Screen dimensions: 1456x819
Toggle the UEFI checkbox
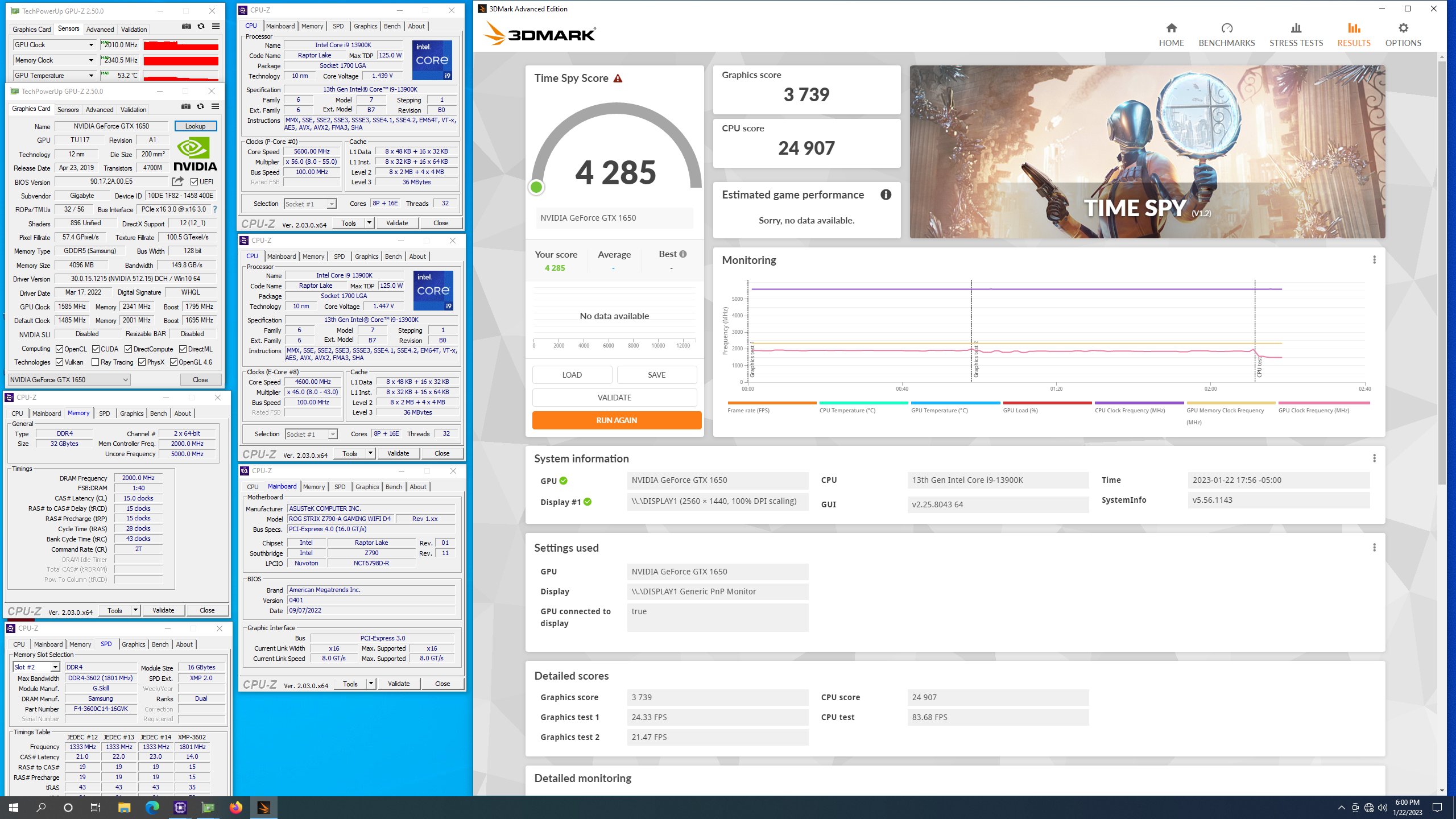pyautogui.click(x=194, y=182)
